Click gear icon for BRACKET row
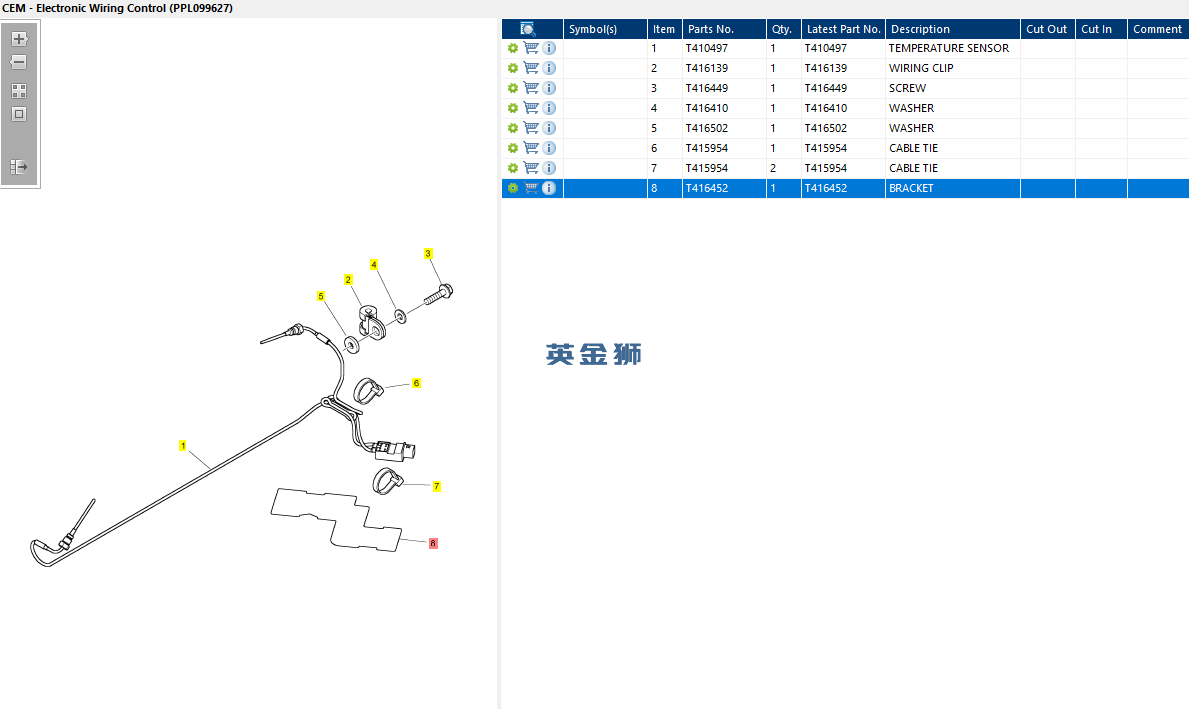The height and width of the screenshot is (709, 1189). pos(513,188)
